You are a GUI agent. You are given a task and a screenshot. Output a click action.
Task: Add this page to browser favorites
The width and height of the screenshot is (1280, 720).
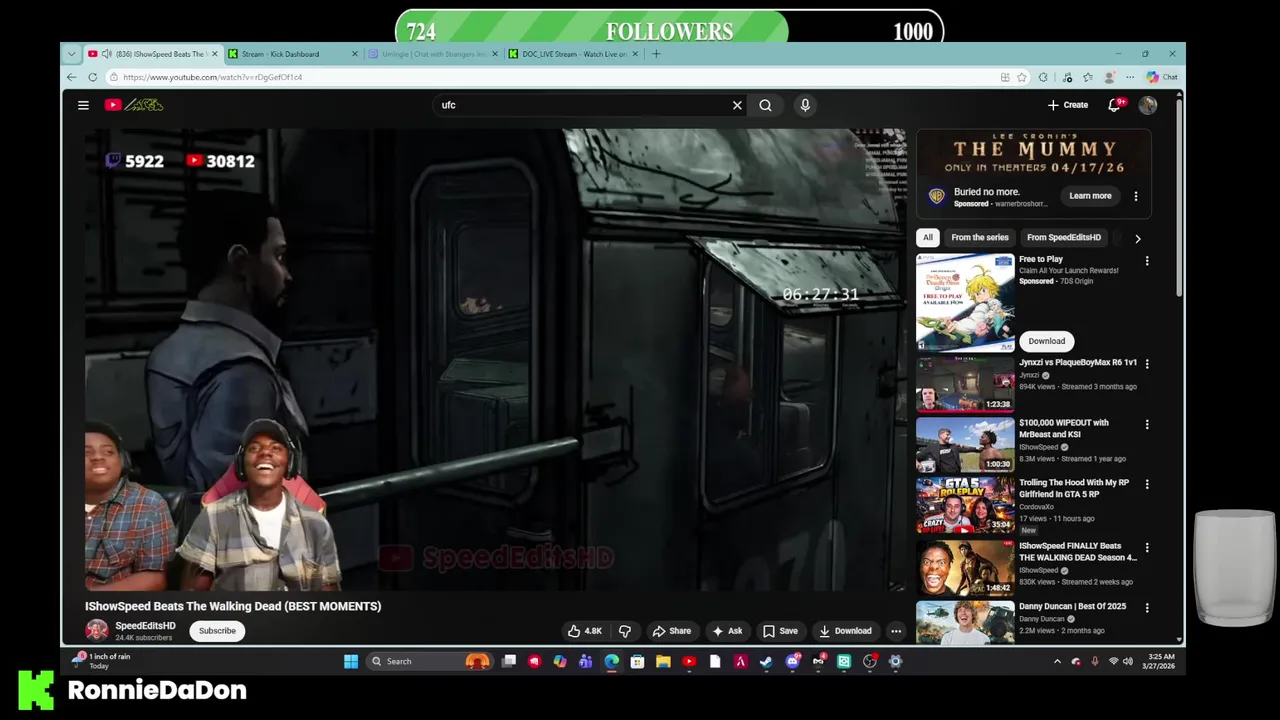1022,77
